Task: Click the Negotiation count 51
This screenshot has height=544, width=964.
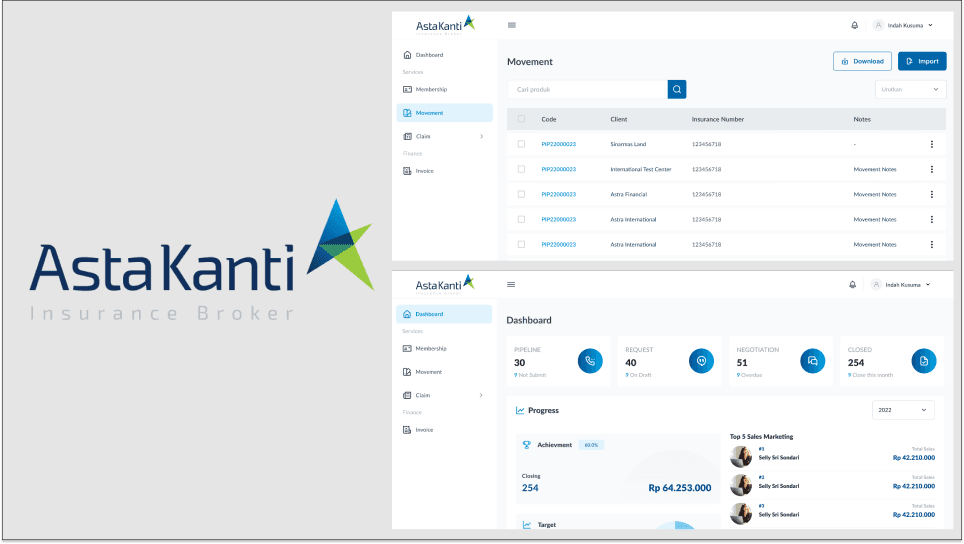Action: (742, 363)
